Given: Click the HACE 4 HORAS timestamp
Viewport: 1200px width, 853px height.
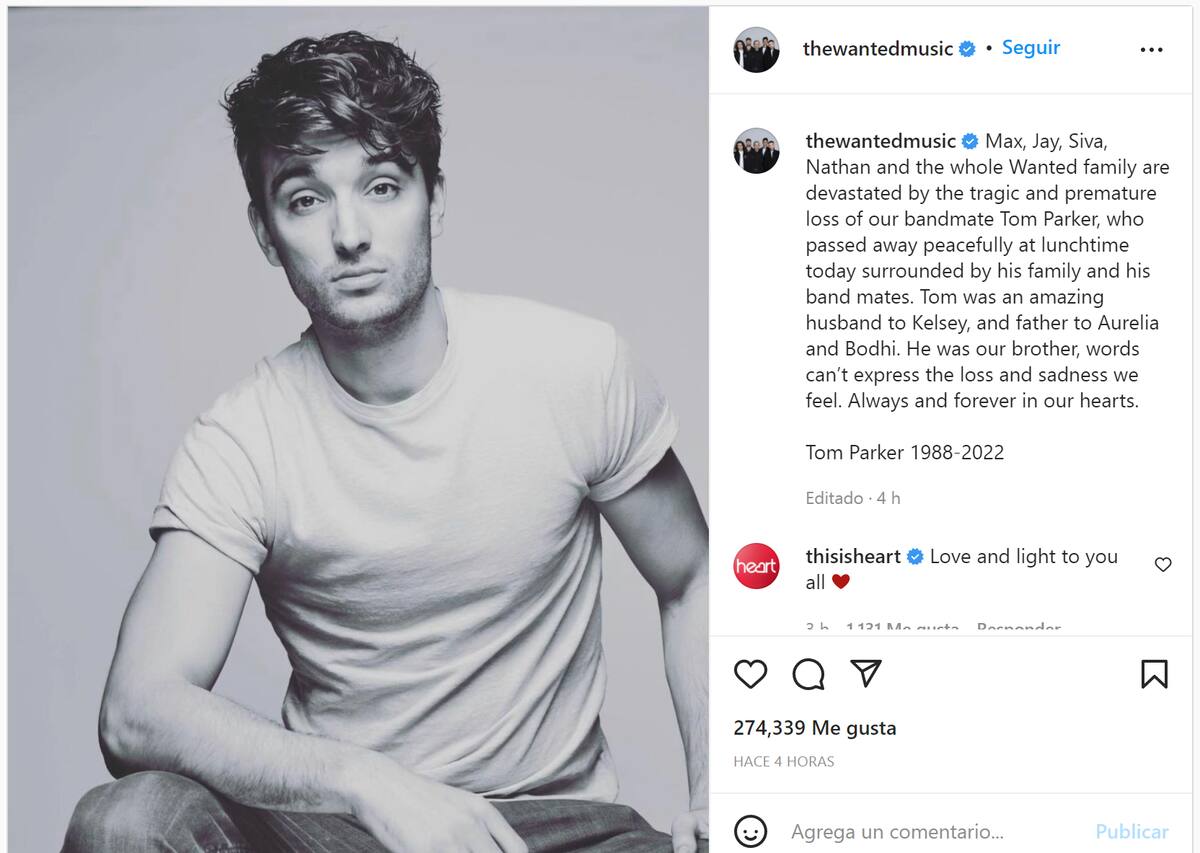Looking at the screenshot, I should pos(784,761).
